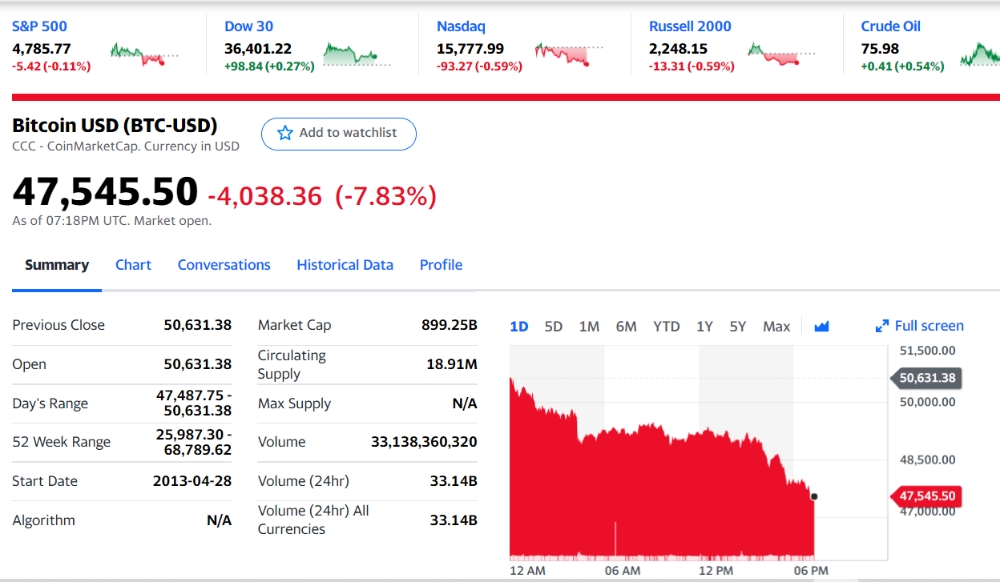Image resolution: width=1000 pixels, height=582 pixels.
Task: Select the 1D chart range
Action: point(519,326)
